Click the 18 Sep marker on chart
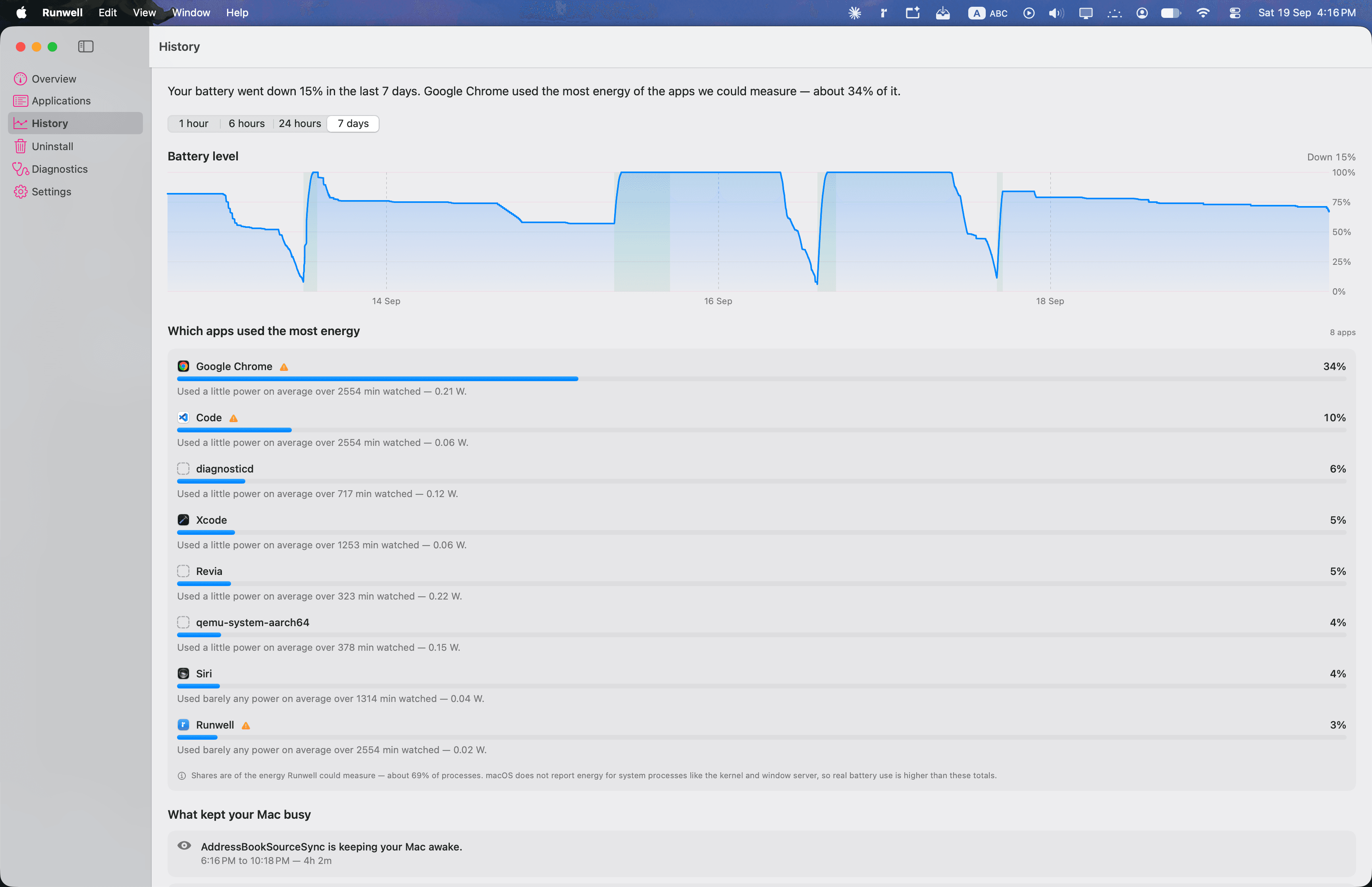The image size is (1372, 887). tap(1050, 301)
